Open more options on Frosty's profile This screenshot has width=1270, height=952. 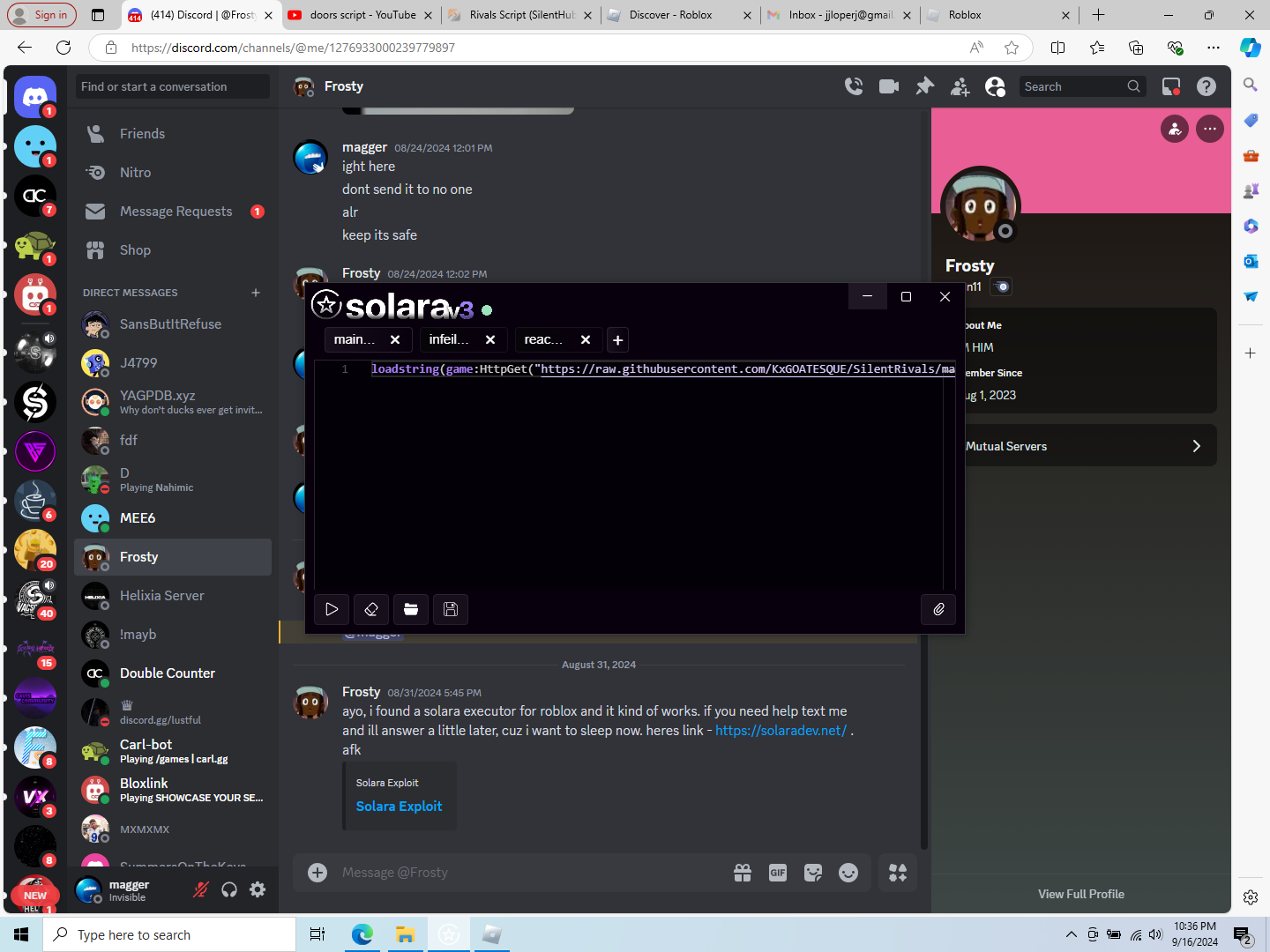click(1210, 129)
